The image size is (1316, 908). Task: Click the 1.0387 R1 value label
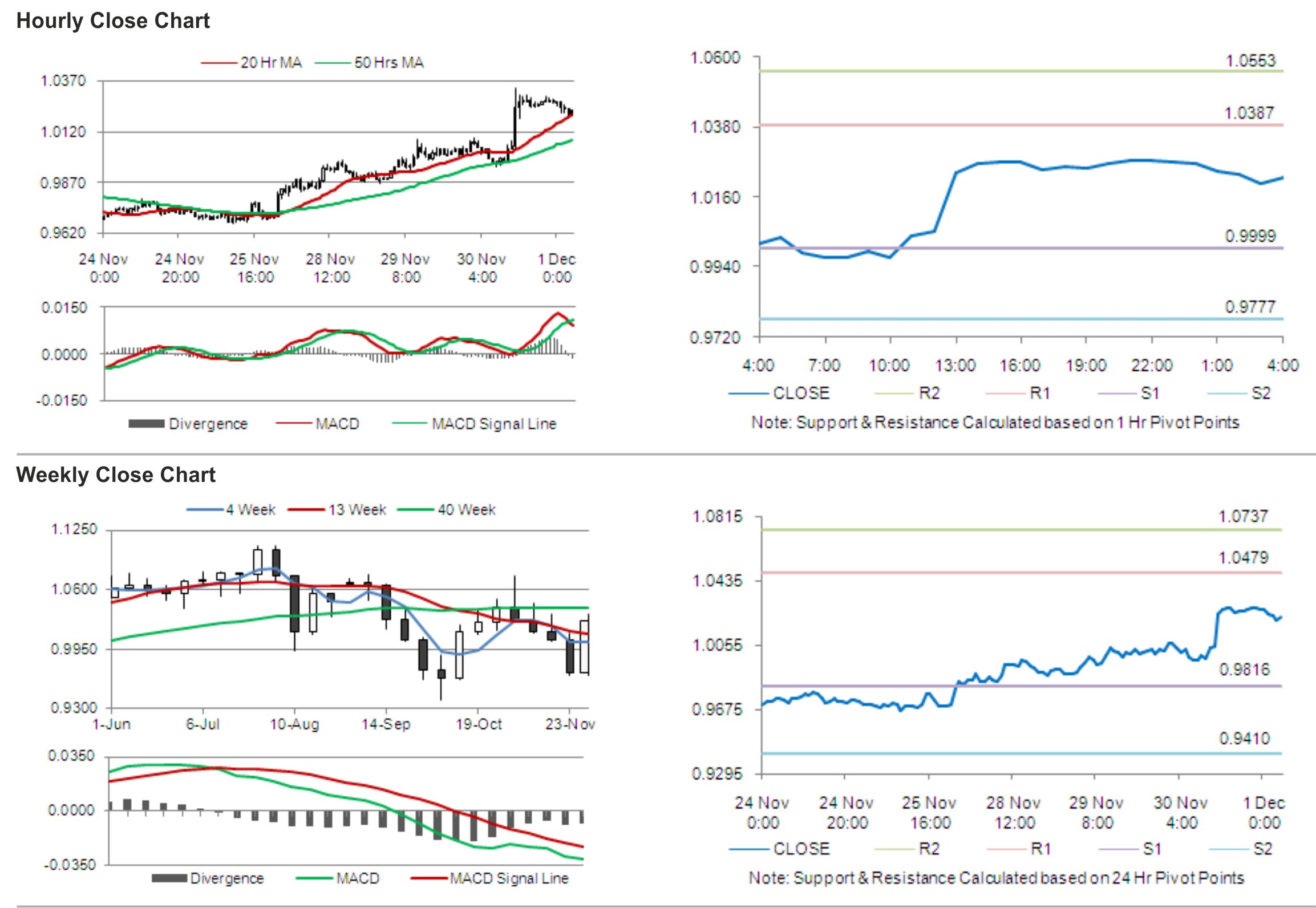tap(1249, 113)
